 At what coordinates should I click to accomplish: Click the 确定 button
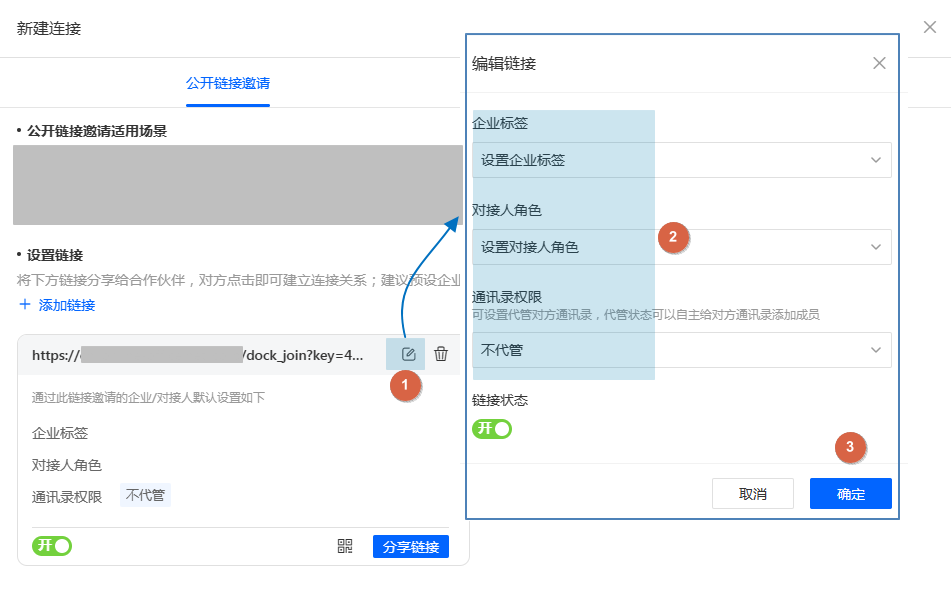(x=850, y=494)
